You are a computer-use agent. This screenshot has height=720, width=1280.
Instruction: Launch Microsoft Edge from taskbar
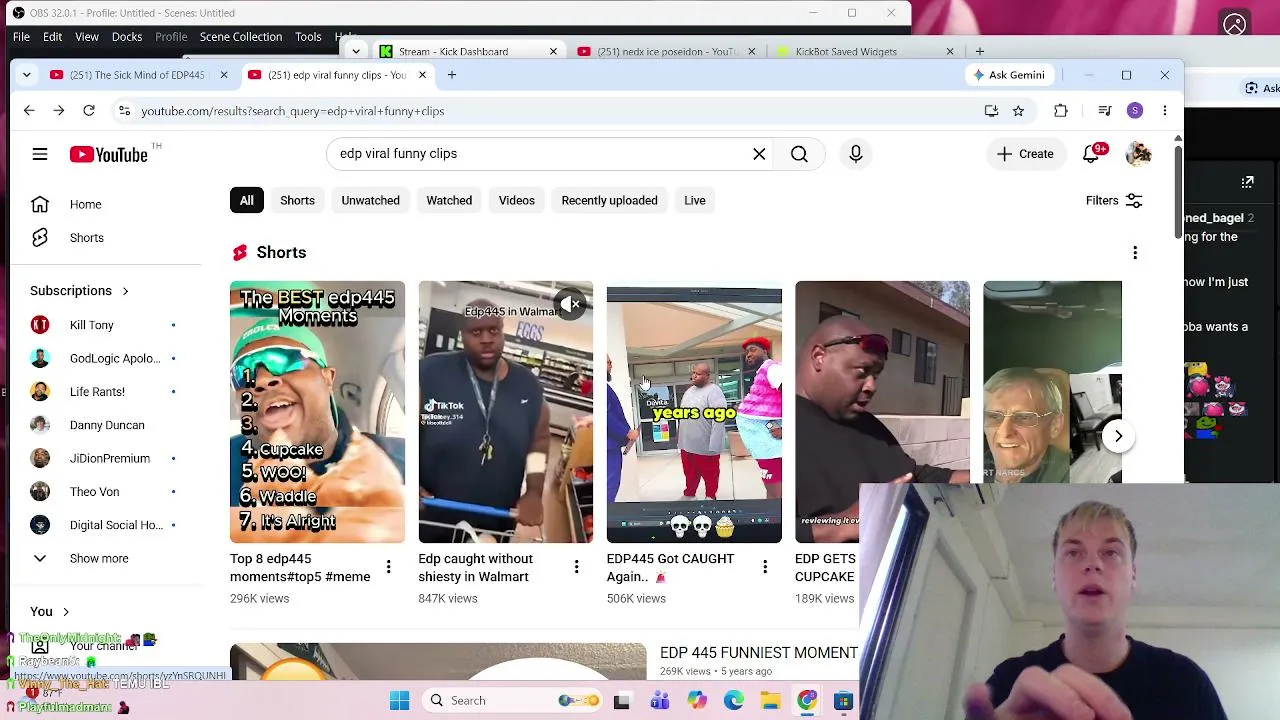click(733, 700)
